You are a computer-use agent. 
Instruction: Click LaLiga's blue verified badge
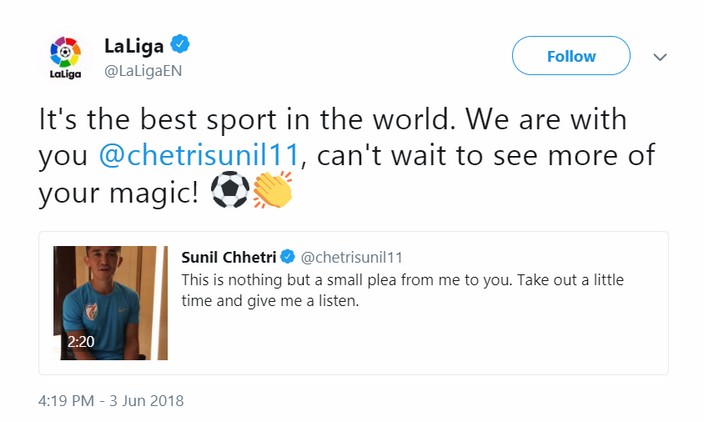pyautogui.click(x=180, y=44)
